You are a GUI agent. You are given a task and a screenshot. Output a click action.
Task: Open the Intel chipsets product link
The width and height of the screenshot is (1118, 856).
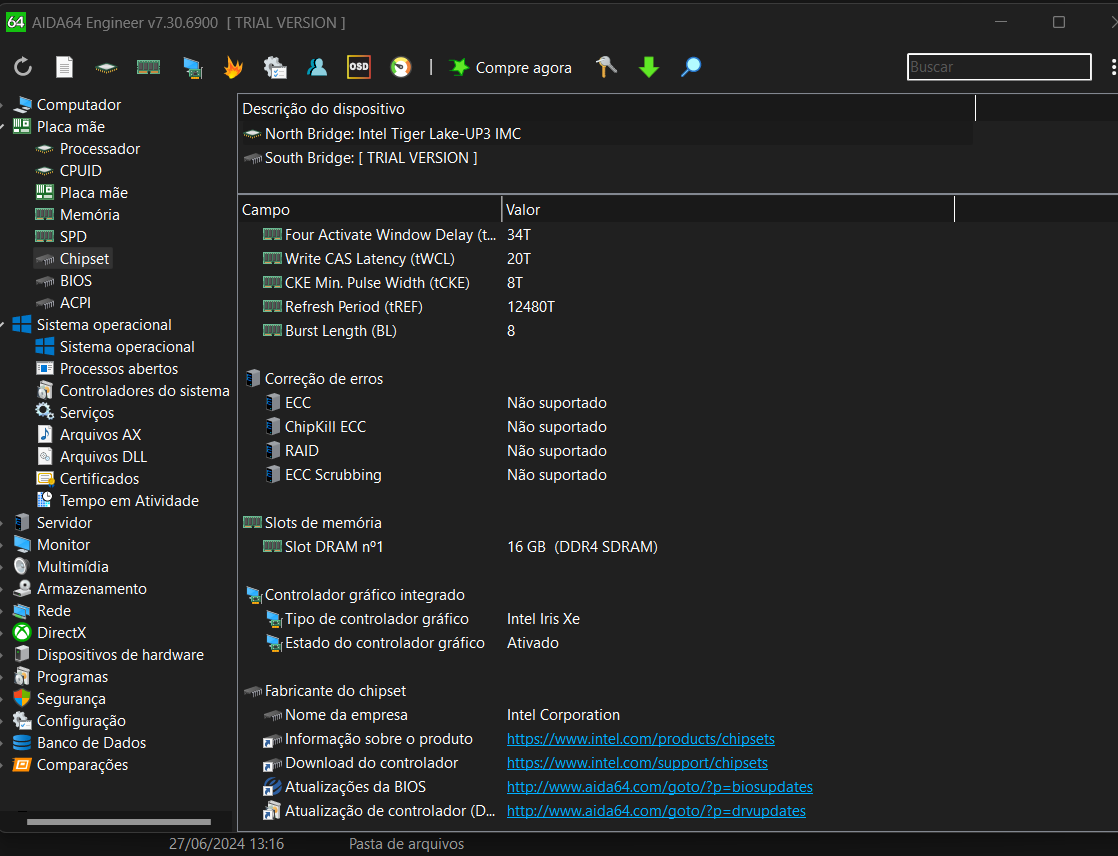(640, 739)
